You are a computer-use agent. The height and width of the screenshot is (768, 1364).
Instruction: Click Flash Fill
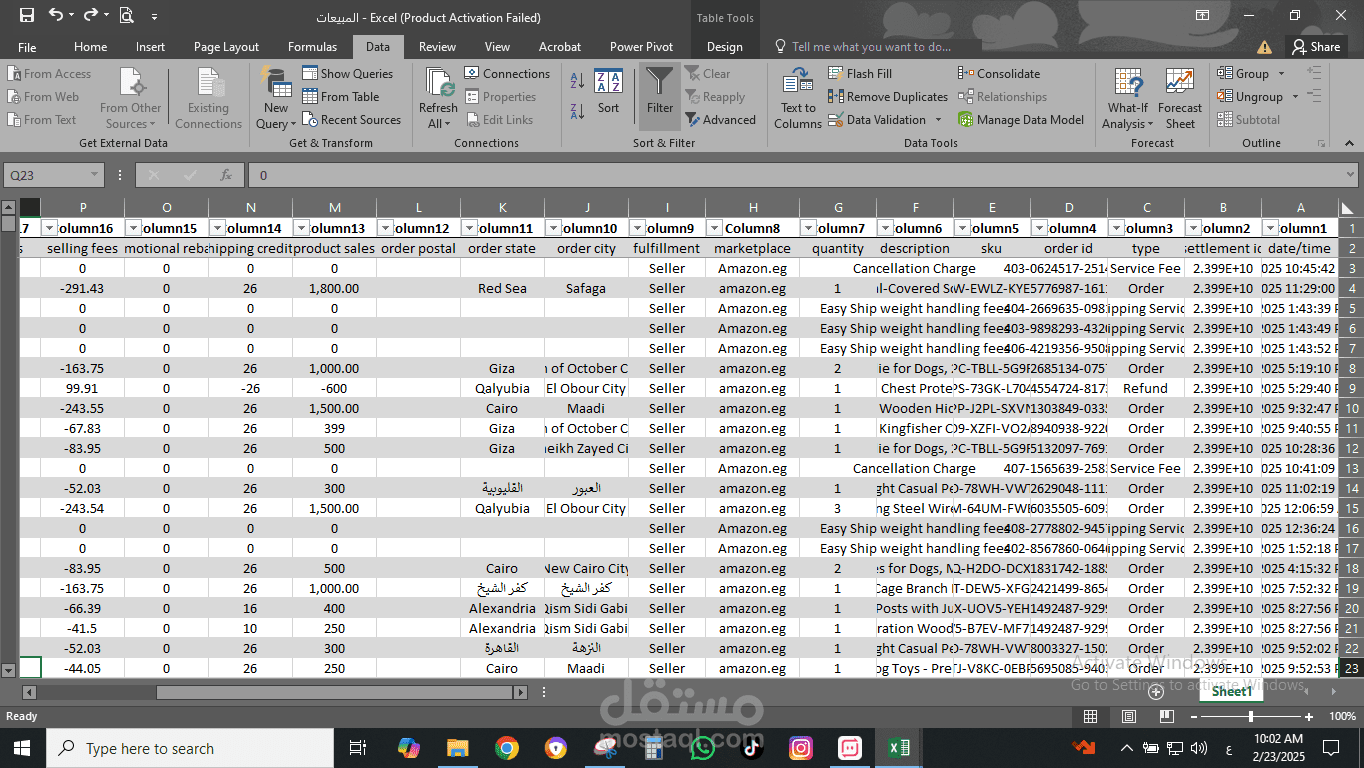[860, 74]
